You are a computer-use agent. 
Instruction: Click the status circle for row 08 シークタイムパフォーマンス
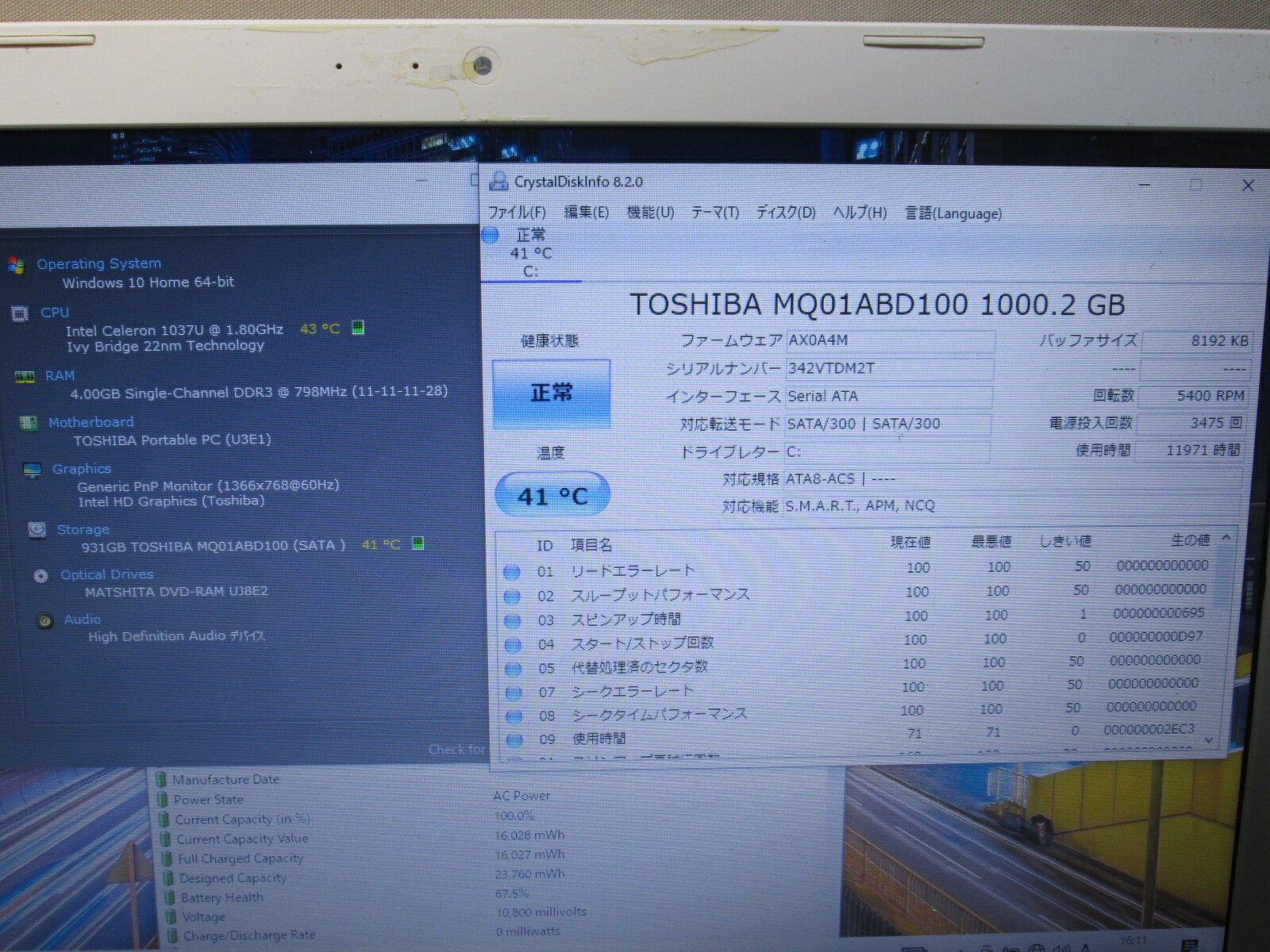click(x=514, y=716)
